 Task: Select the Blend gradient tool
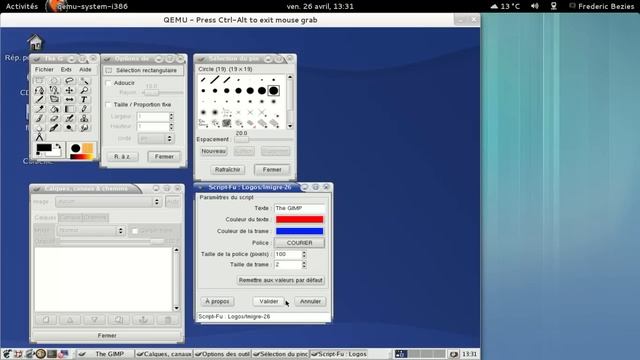click(x=69, y=109)
